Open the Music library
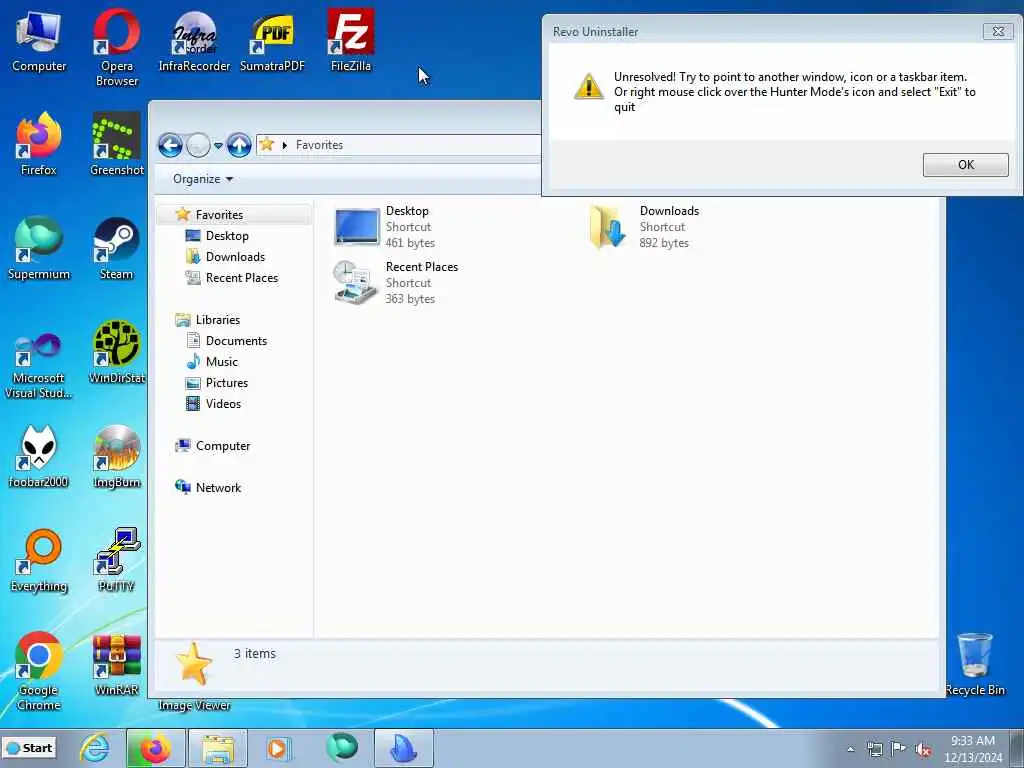The width and height of the screenshot is (1024, 768). pos(221,362)
